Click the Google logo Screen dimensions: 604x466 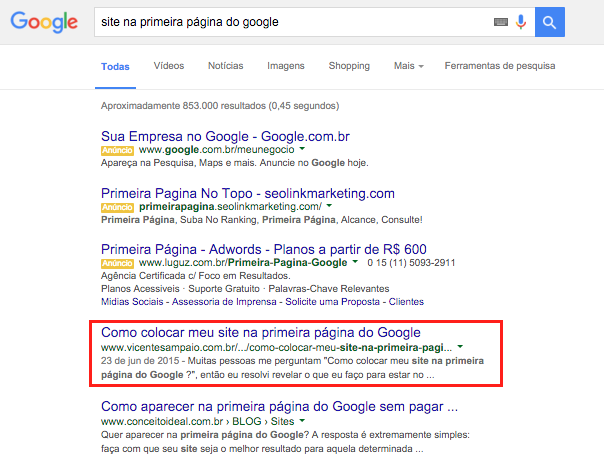pos(44,22)
